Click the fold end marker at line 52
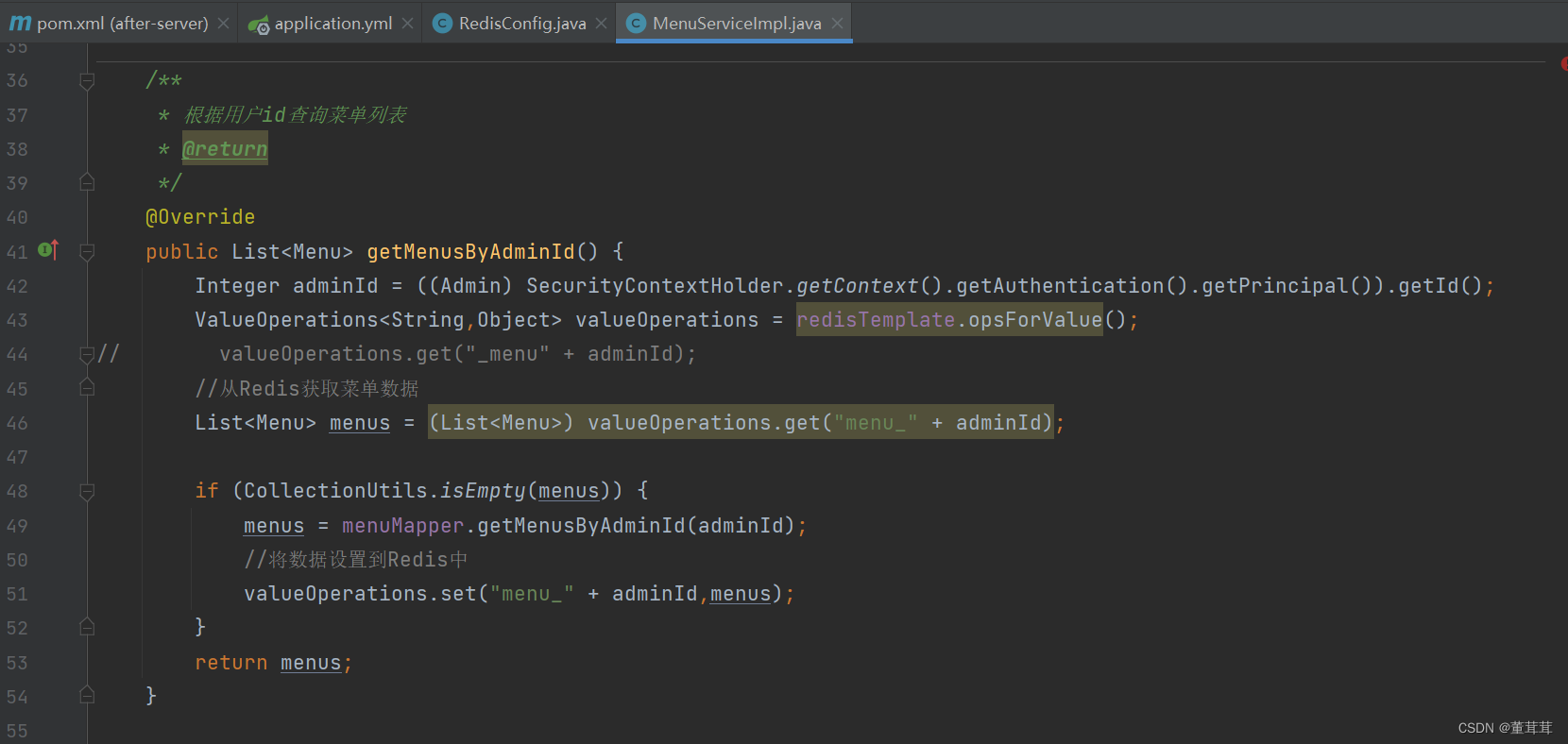 [x=87, y=627]
